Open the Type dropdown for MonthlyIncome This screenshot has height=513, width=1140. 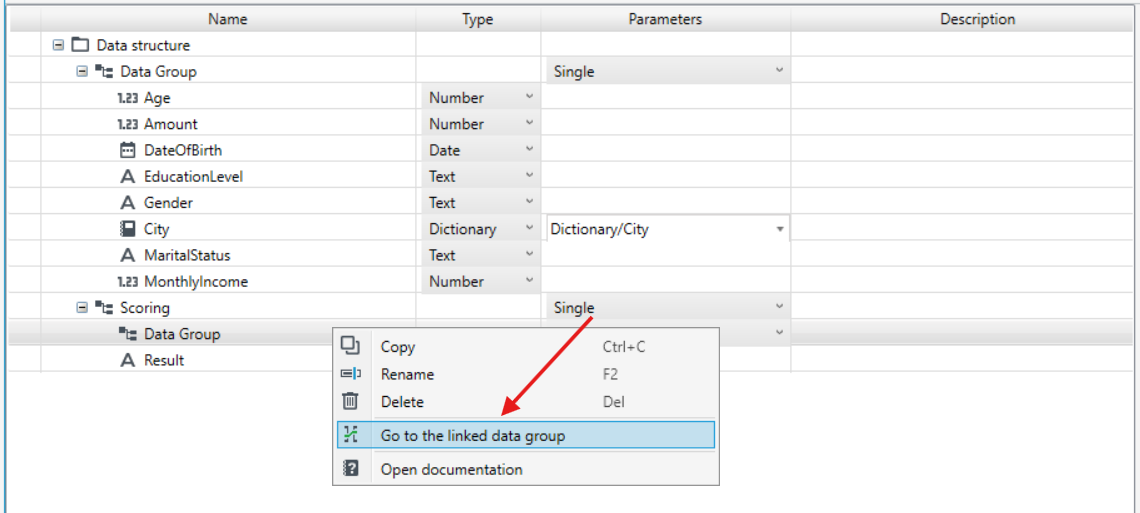pyautogui.click(x=481, y=281)
